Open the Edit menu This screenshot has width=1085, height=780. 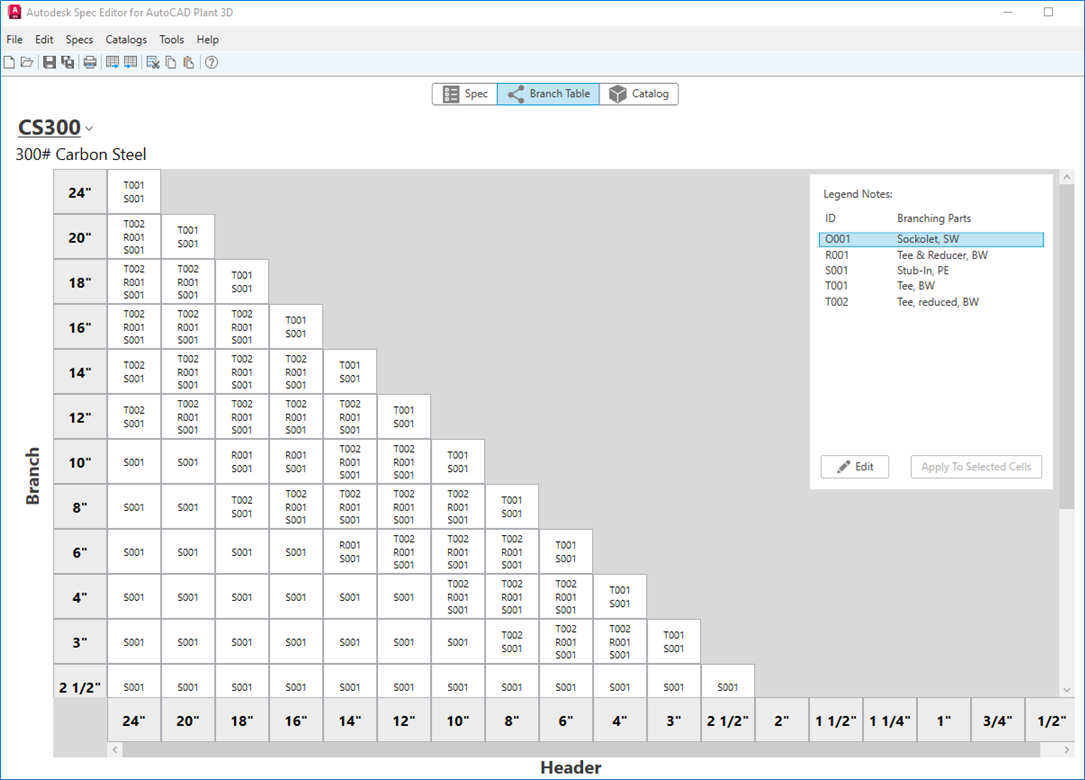point(44,39)
